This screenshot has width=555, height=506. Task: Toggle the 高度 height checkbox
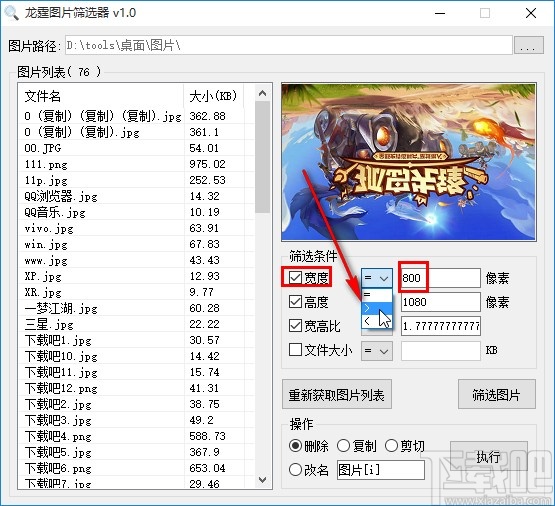295,302
